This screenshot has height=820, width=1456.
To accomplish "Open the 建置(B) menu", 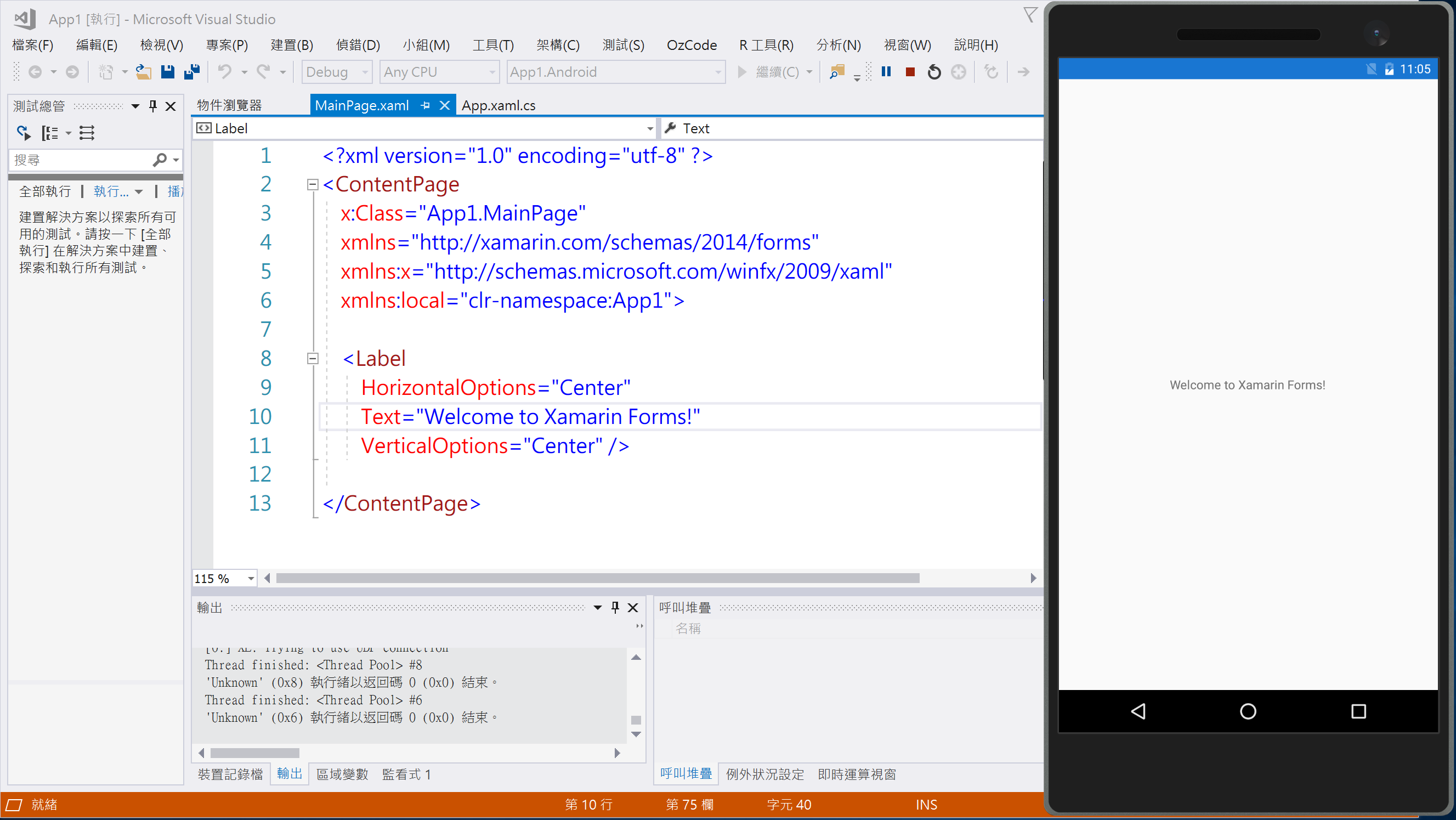I will click(292, 44).
